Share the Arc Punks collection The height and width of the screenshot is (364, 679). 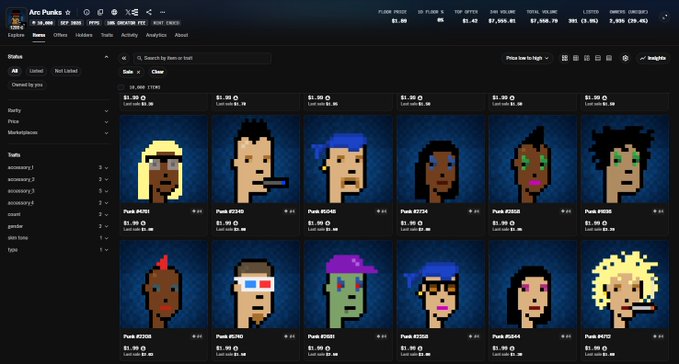[149, 13]
